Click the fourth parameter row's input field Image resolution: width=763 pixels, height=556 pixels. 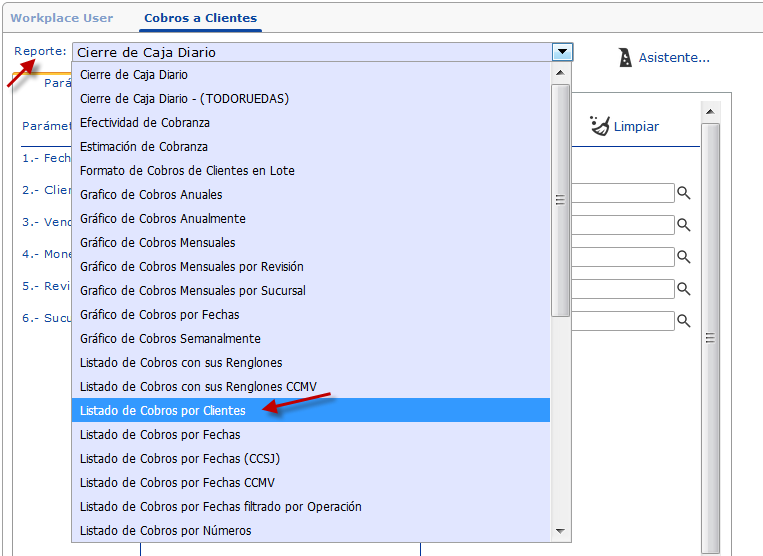[x=623, y=289]
